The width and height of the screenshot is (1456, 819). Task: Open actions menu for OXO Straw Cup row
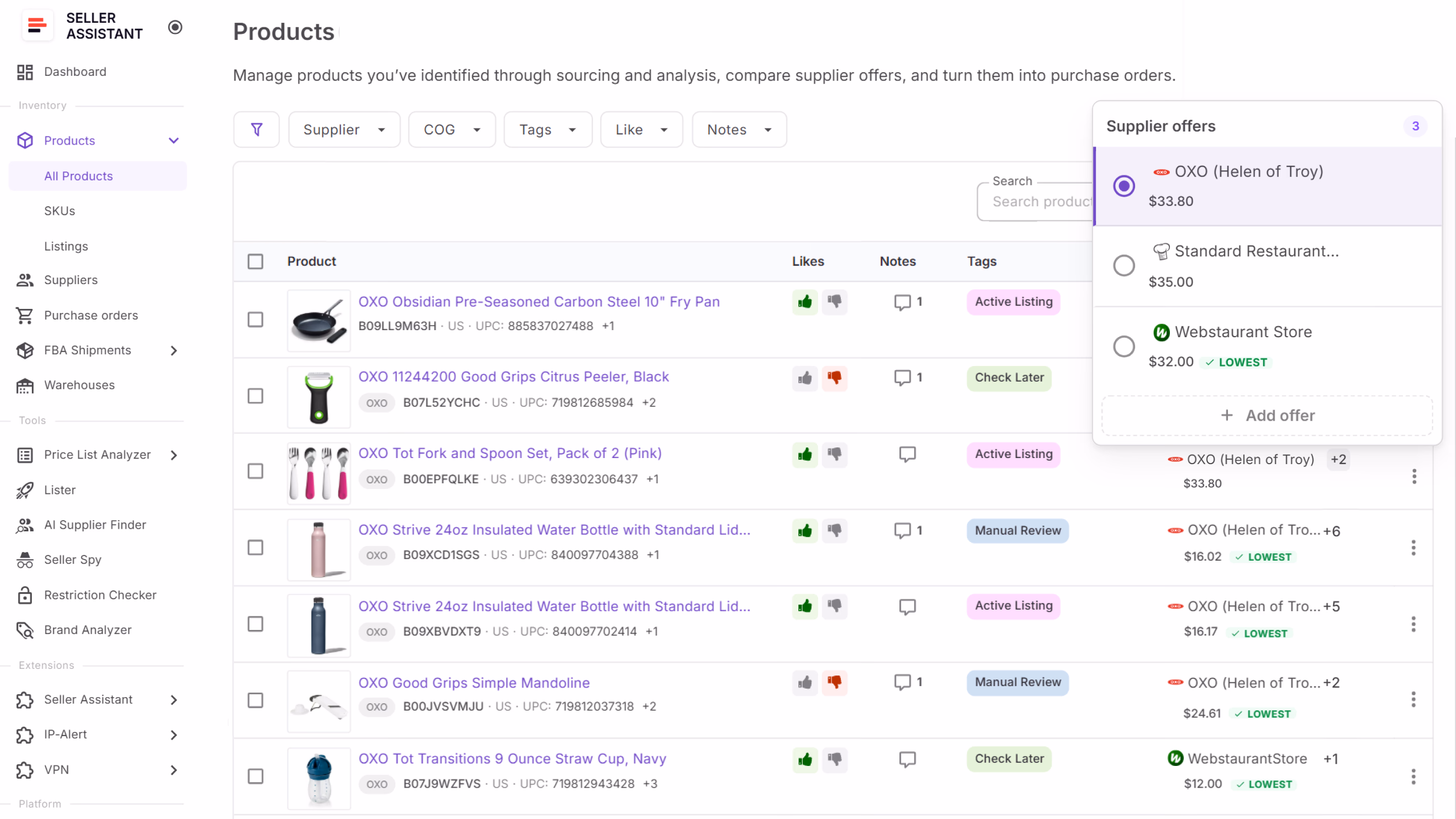click(1414, 777)
